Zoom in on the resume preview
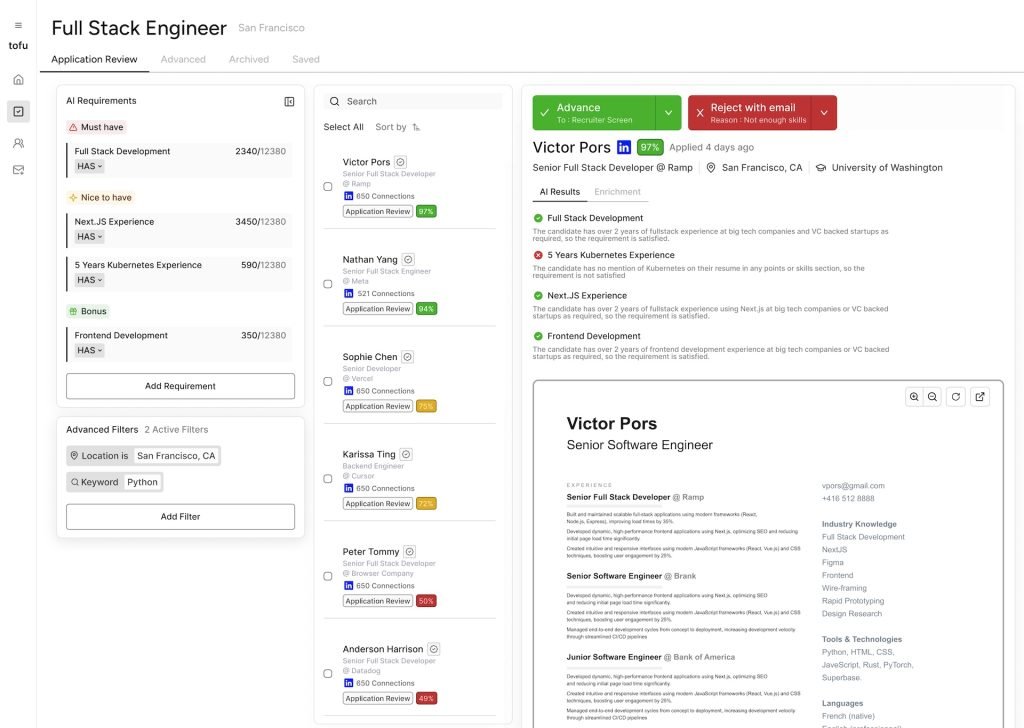The width and height of the screenshot is (1024, 728). click(x=914, y=397)
